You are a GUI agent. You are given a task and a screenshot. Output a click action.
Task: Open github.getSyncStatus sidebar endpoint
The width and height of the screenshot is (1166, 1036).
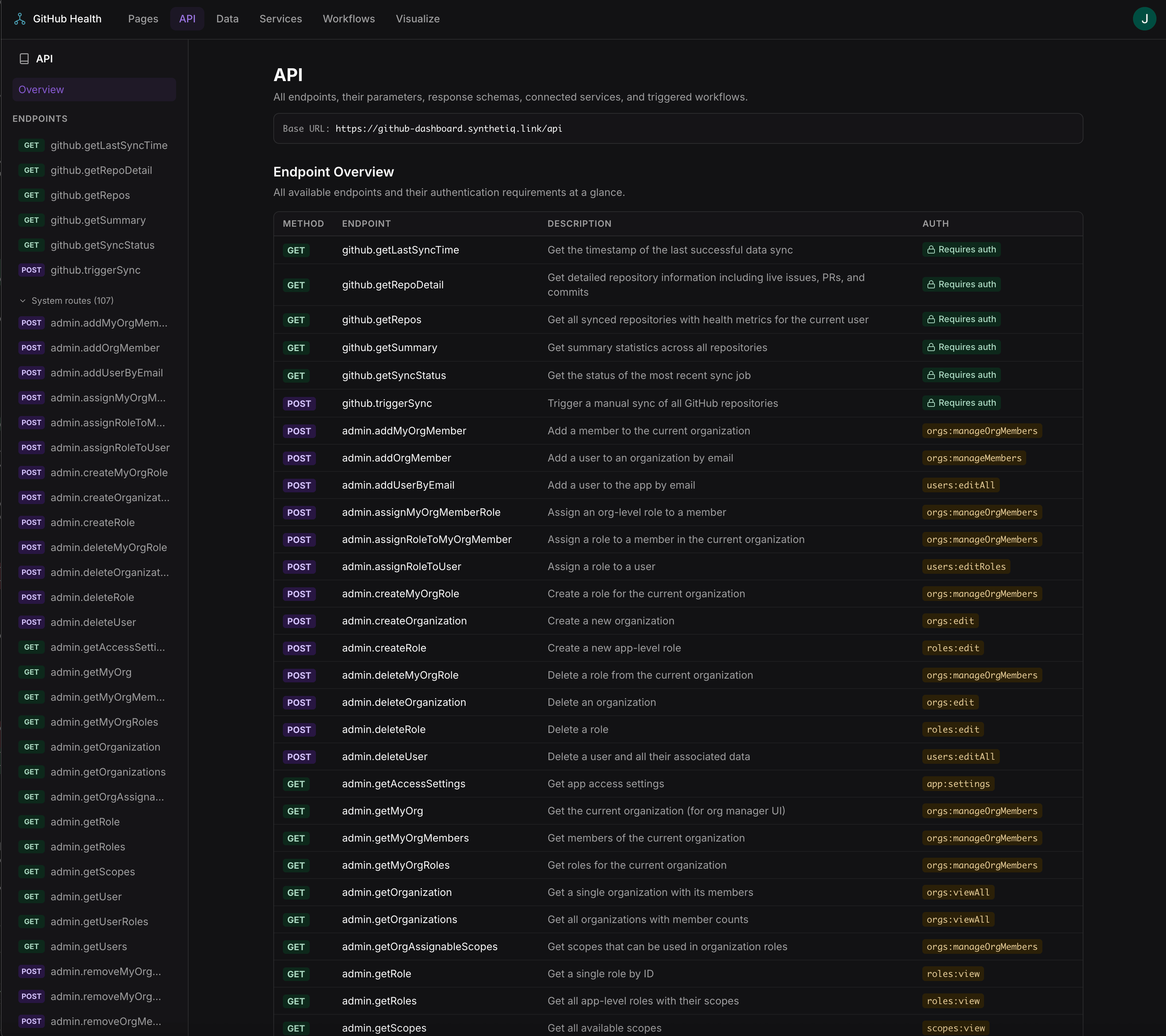(94, 245)
